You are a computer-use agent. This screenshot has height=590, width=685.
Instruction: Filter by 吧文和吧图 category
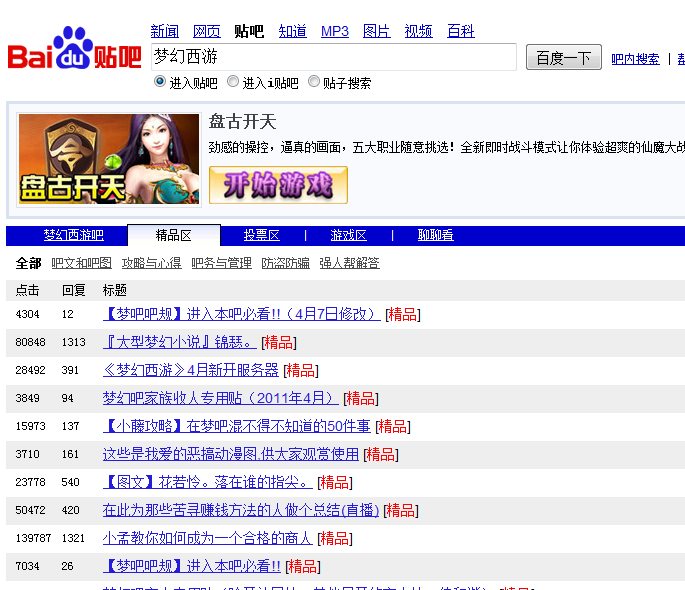[x=81, y=263]
